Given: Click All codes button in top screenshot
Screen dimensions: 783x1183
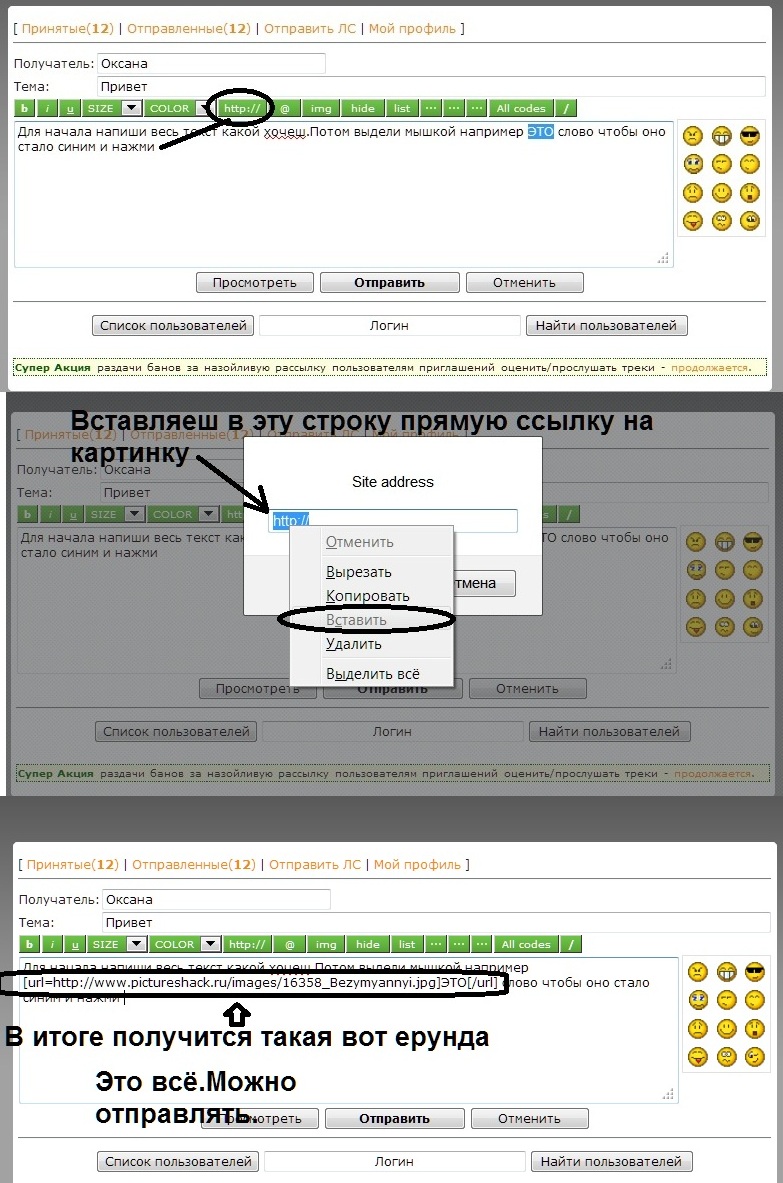Looking at the screenshot, I should click(x=520, y=109).
